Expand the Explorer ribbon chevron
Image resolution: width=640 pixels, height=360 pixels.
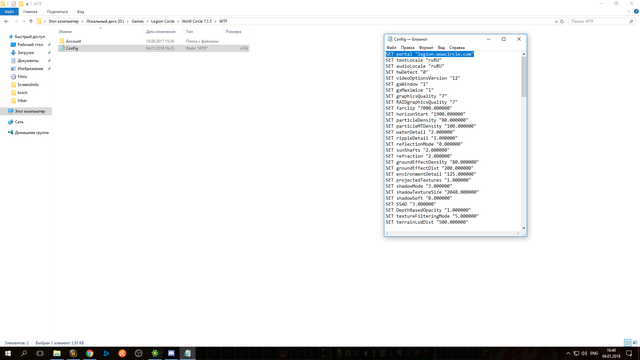pyautogui.click(x=629, y=11)
